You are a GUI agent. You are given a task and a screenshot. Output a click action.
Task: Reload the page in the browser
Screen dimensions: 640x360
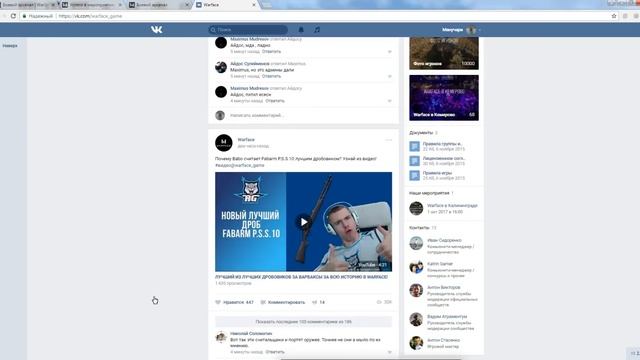coord(13,16)
